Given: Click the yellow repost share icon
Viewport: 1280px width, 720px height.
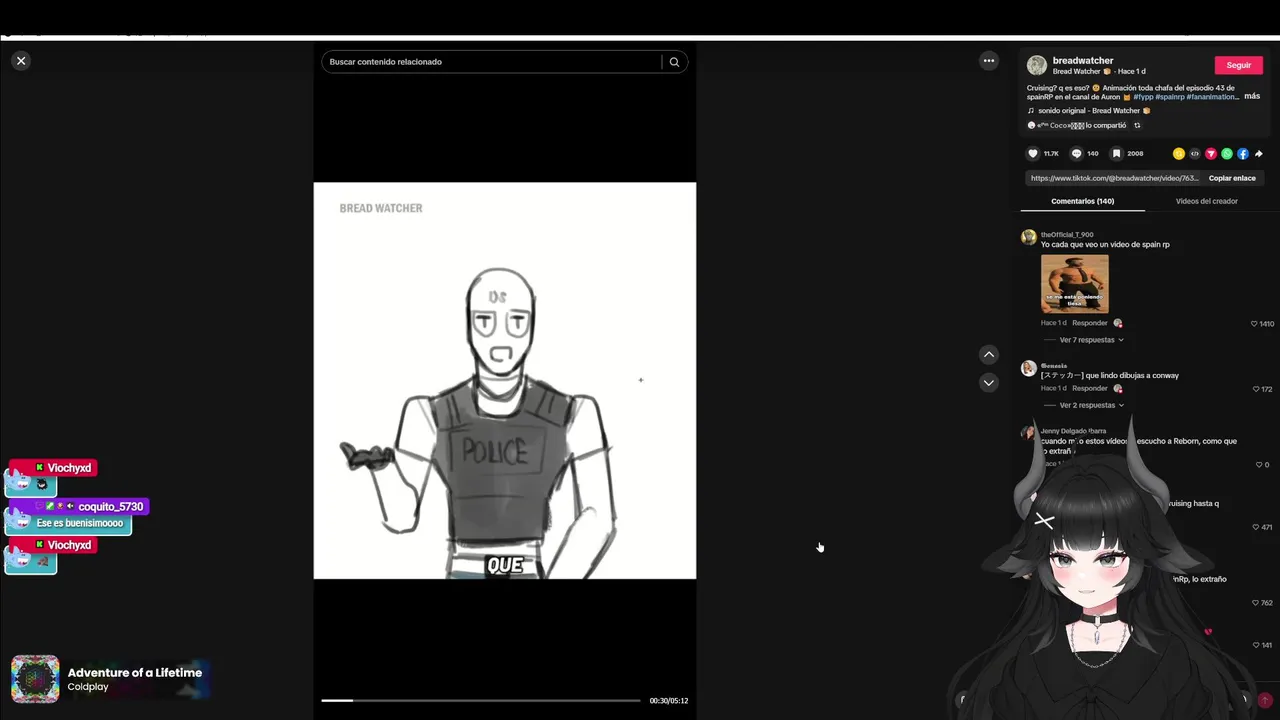Looking at the screenshot, I should [x=1179, y=154].
